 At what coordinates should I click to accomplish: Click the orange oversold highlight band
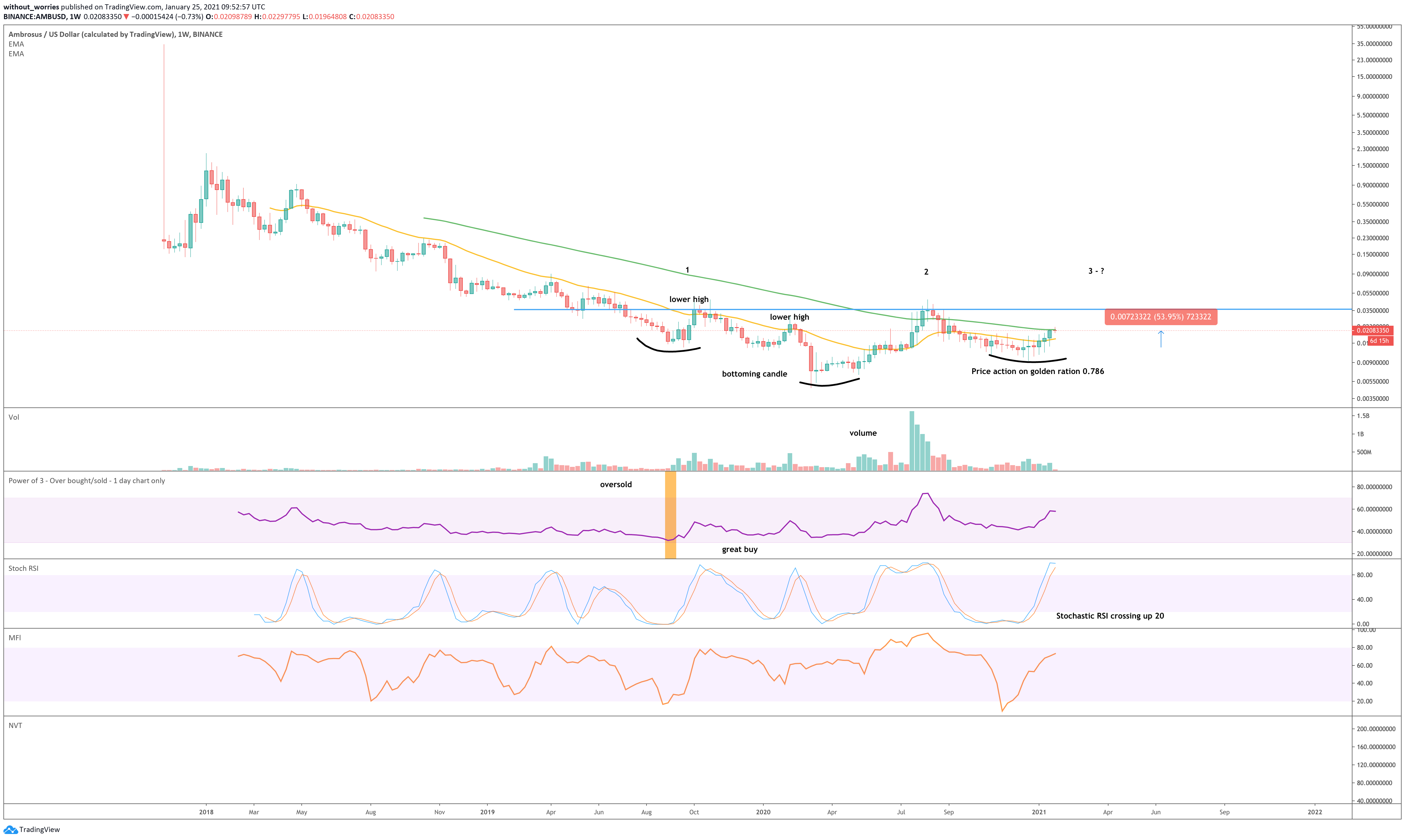(x=670, y=515)
